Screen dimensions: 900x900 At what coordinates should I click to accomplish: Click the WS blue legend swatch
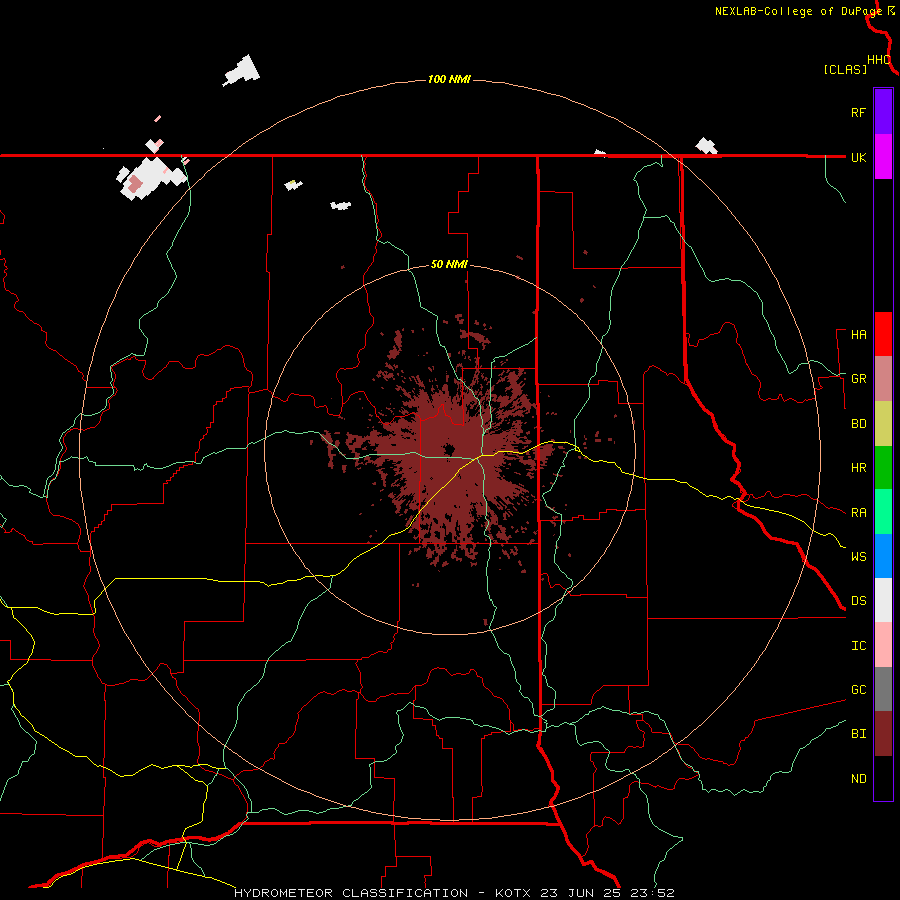pyautogui.click(x=883, y=556)
